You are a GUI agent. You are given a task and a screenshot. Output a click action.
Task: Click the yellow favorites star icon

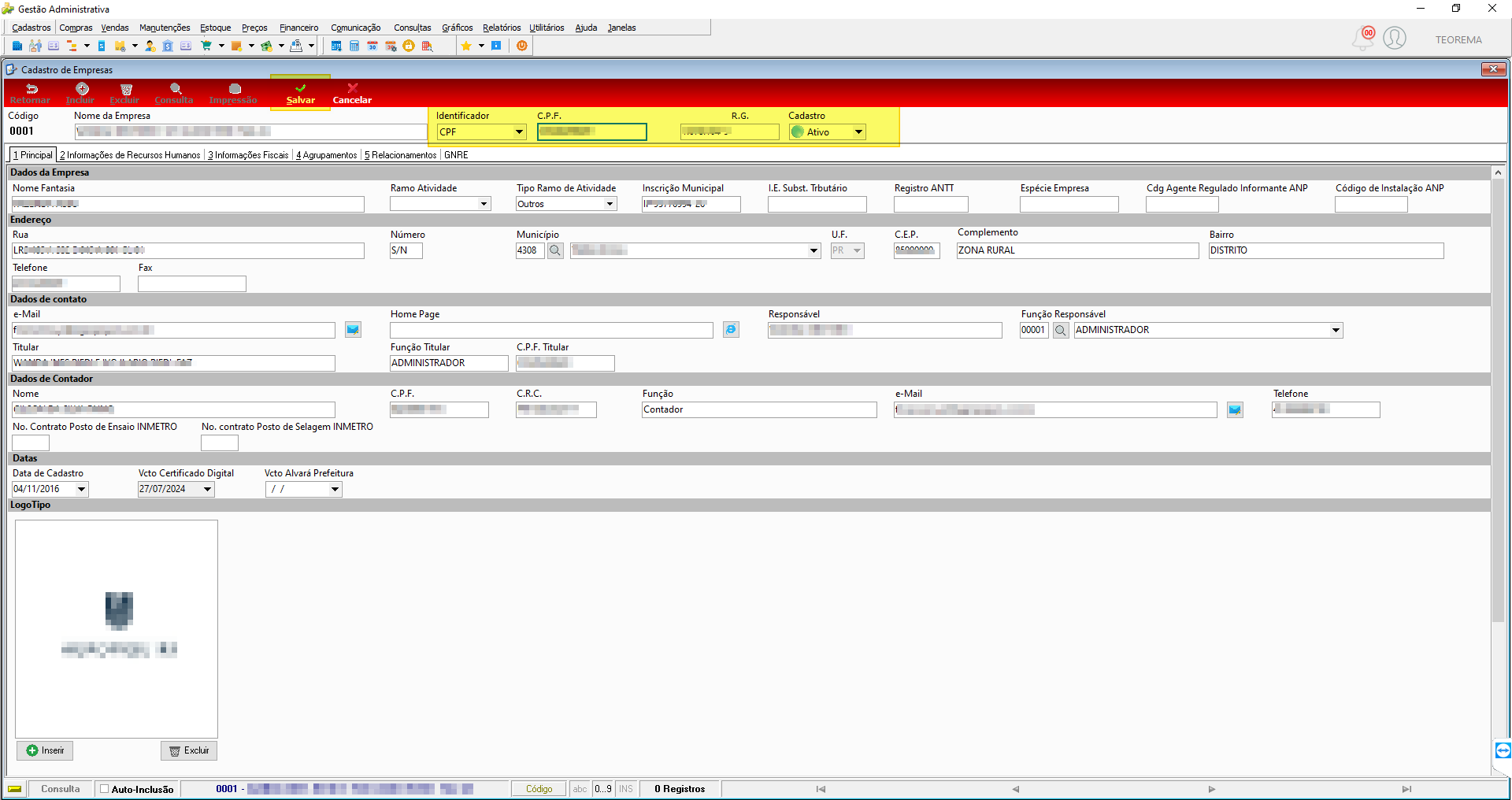point(466,46)
